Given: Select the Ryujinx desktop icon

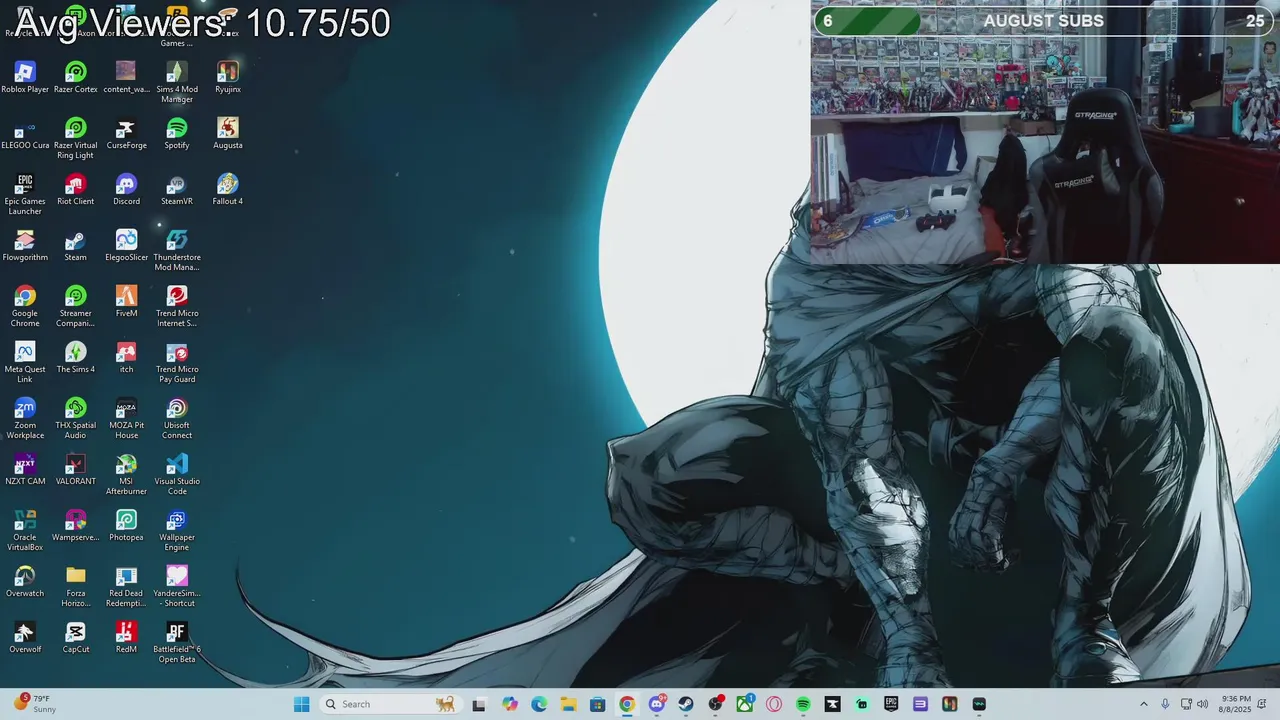Looking at the screenshot, I should click(228, 77).
